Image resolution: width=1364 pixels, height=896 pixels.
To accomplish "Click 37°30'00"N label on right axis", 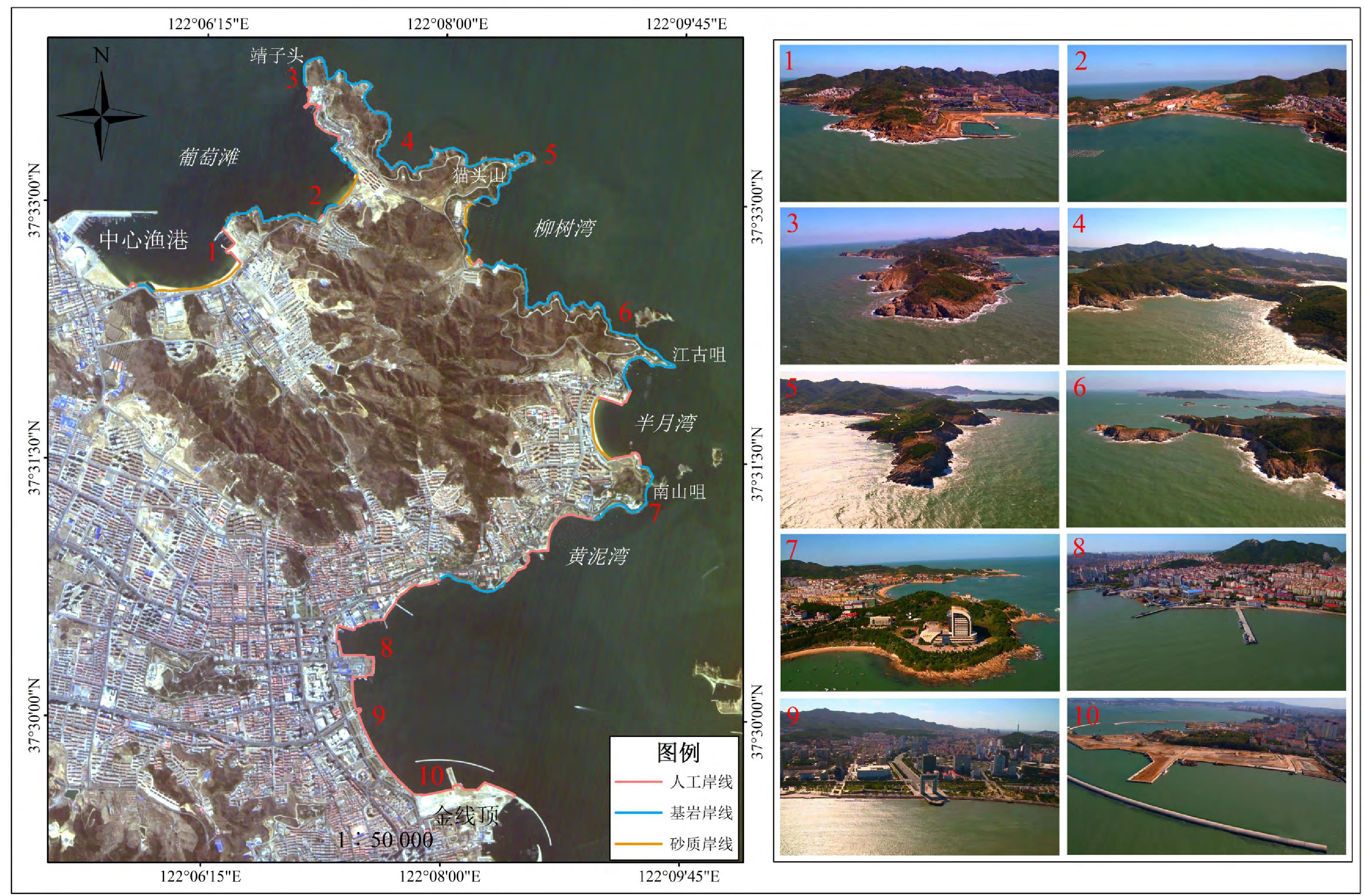I will [x=758, y=722].
